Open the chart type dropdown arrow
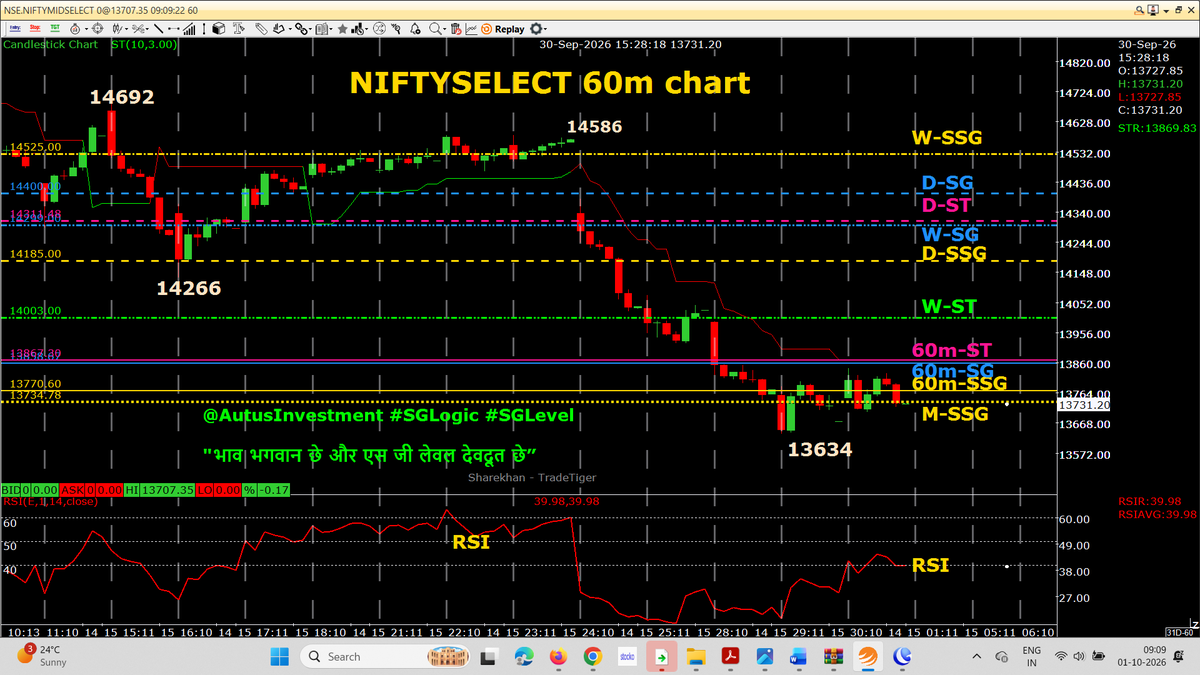Viewport: 1200px width, 675px height. 126,30
